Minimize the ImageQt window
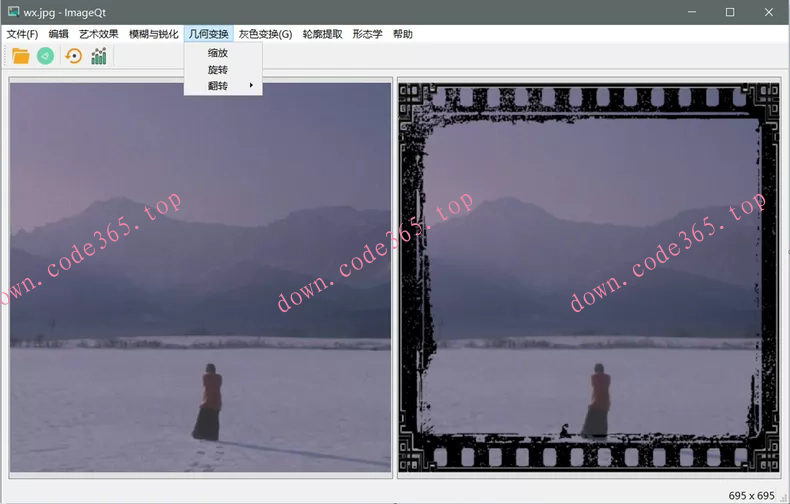Image resolution: width=790 pixels, height=504 pixels. (x=692, y=12)
